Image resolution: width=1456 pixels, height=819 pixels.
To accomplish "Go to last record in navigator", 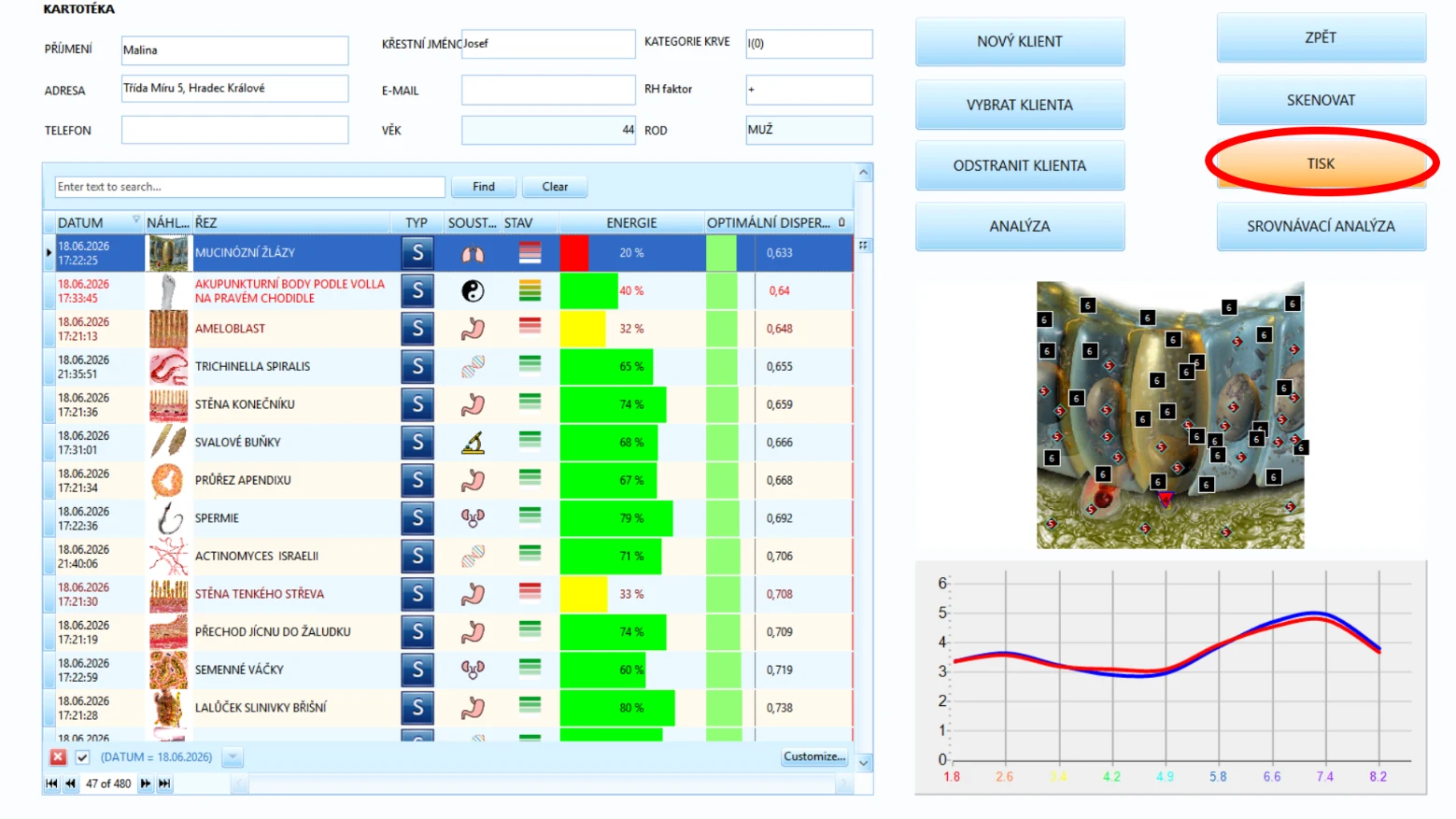I will pos(164,784).
